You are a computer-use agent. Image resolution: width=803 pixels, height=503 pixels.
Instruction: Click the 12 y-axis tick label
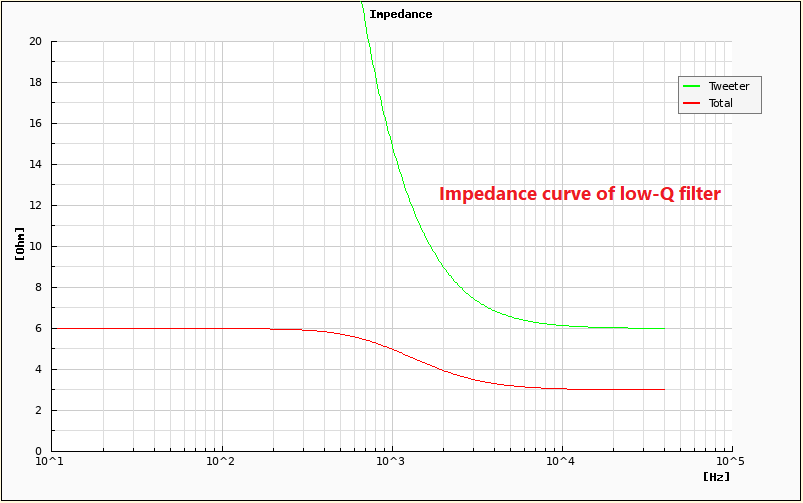pos(35,205)
